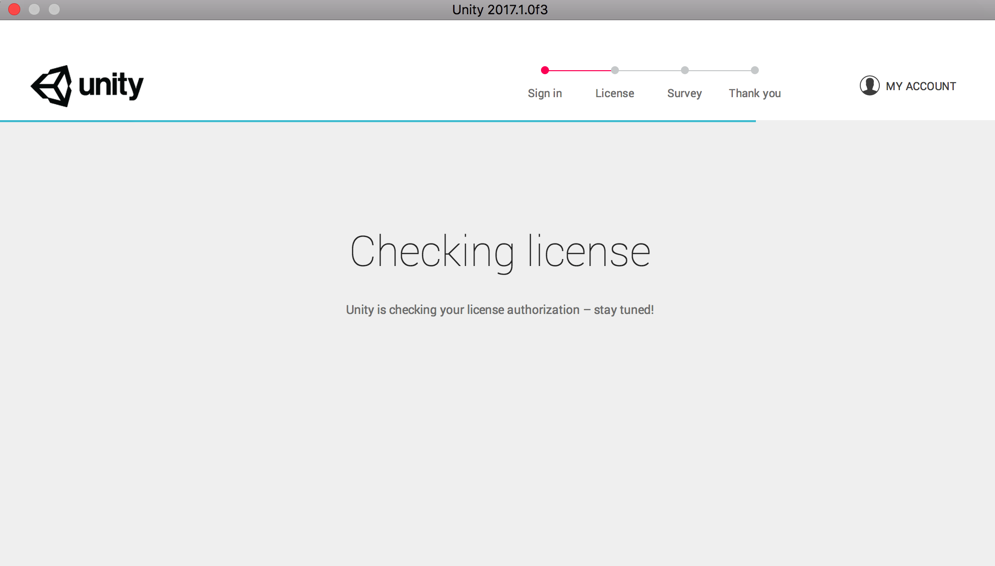Select the License step dot
This screenshot has width=995, height=566.
pos(615,70)
